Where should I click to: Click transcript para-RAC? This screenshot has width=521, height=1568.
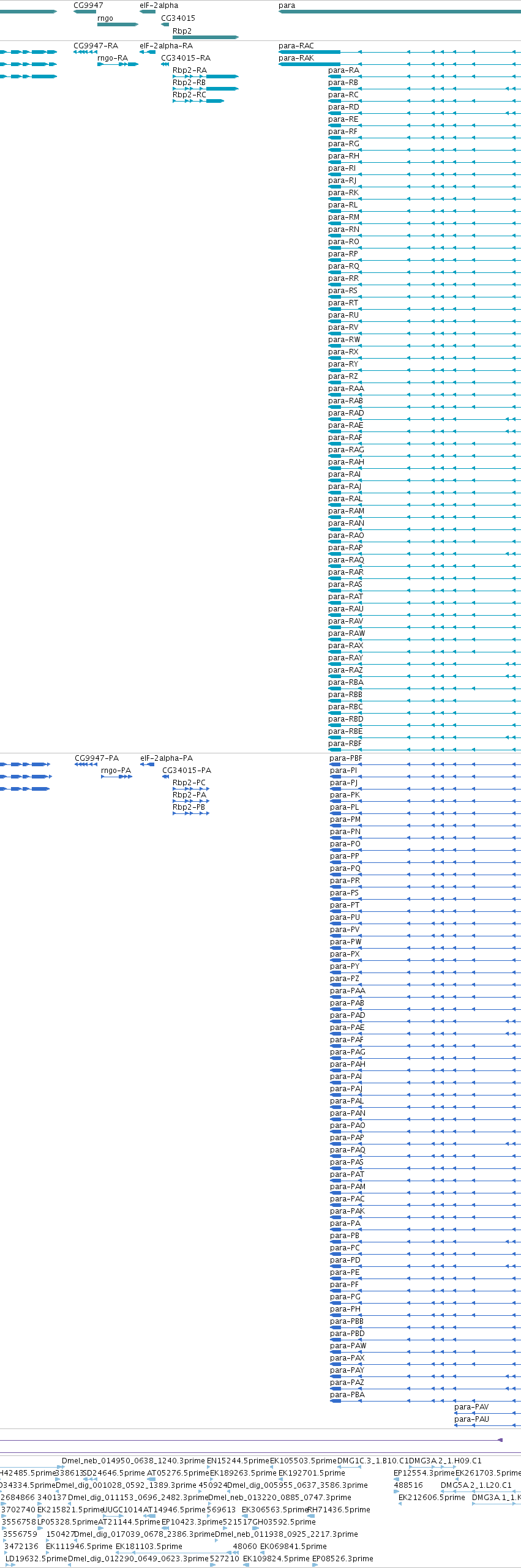click(x=296, y=46)
